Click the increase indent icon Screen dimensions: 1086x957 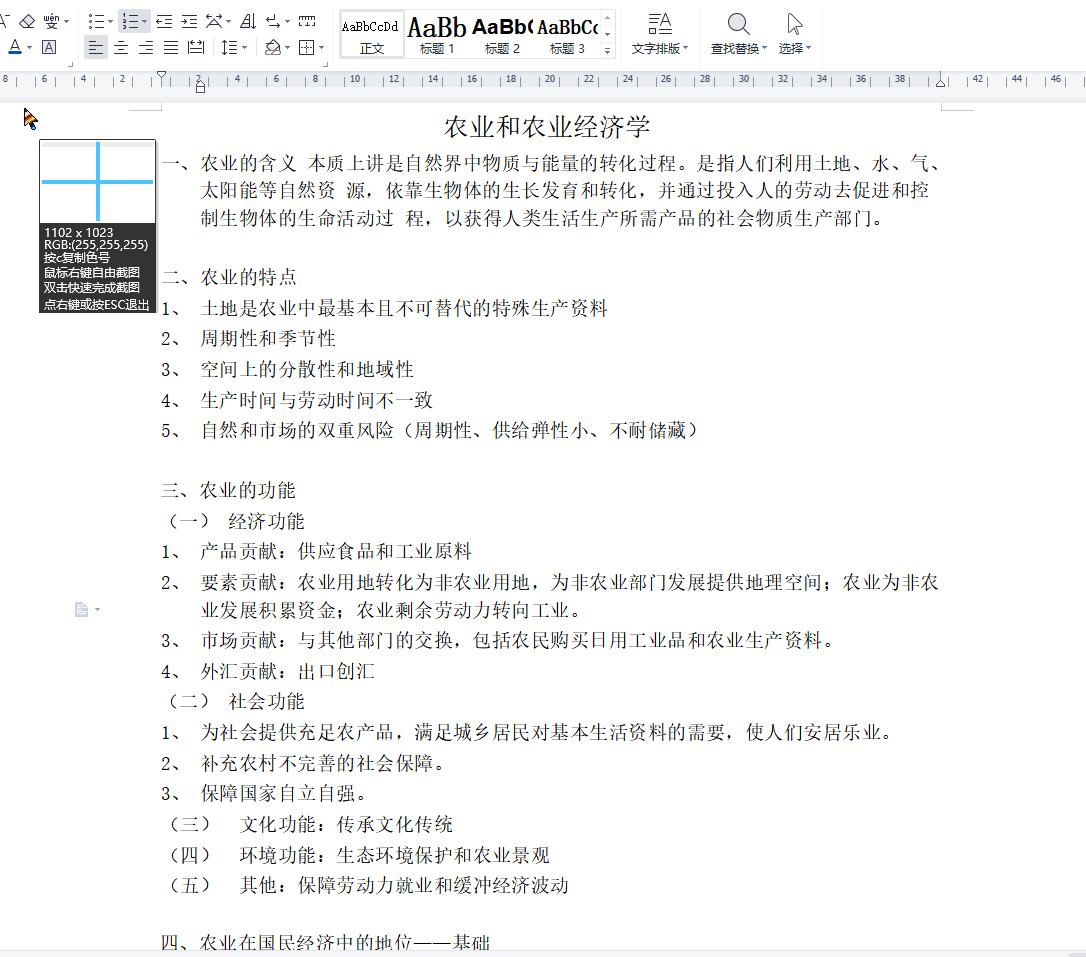pos(188,22)
